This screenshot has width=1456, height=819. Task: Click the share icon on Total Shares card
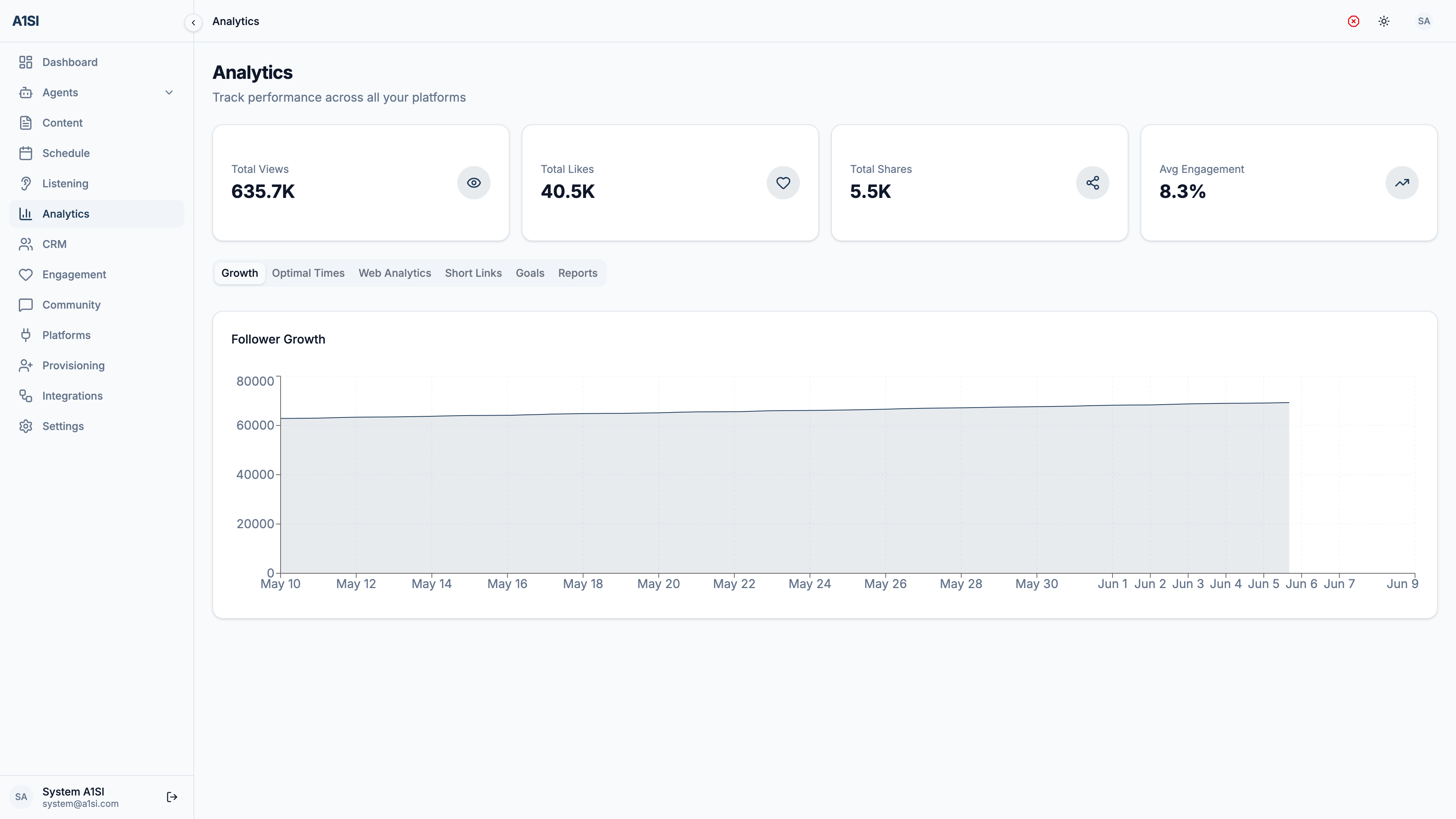1092,182
